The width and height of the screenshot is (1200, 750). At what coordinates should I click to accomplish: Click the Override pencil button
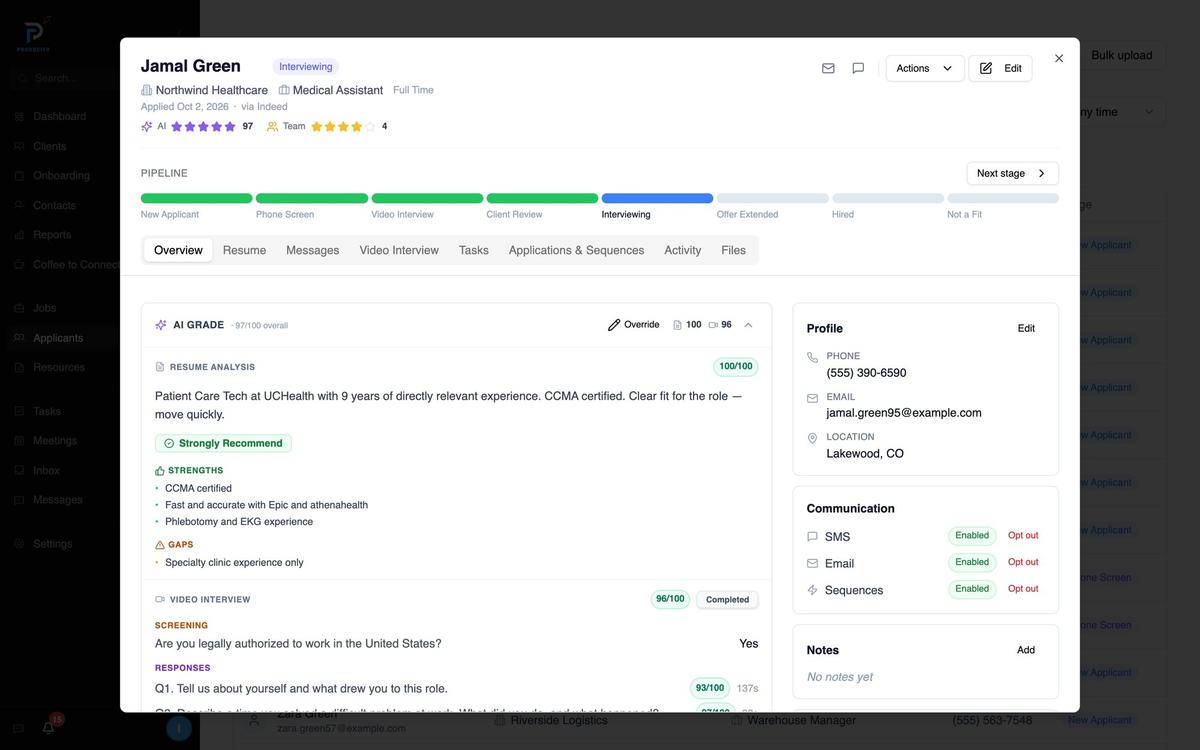(634, 325)
